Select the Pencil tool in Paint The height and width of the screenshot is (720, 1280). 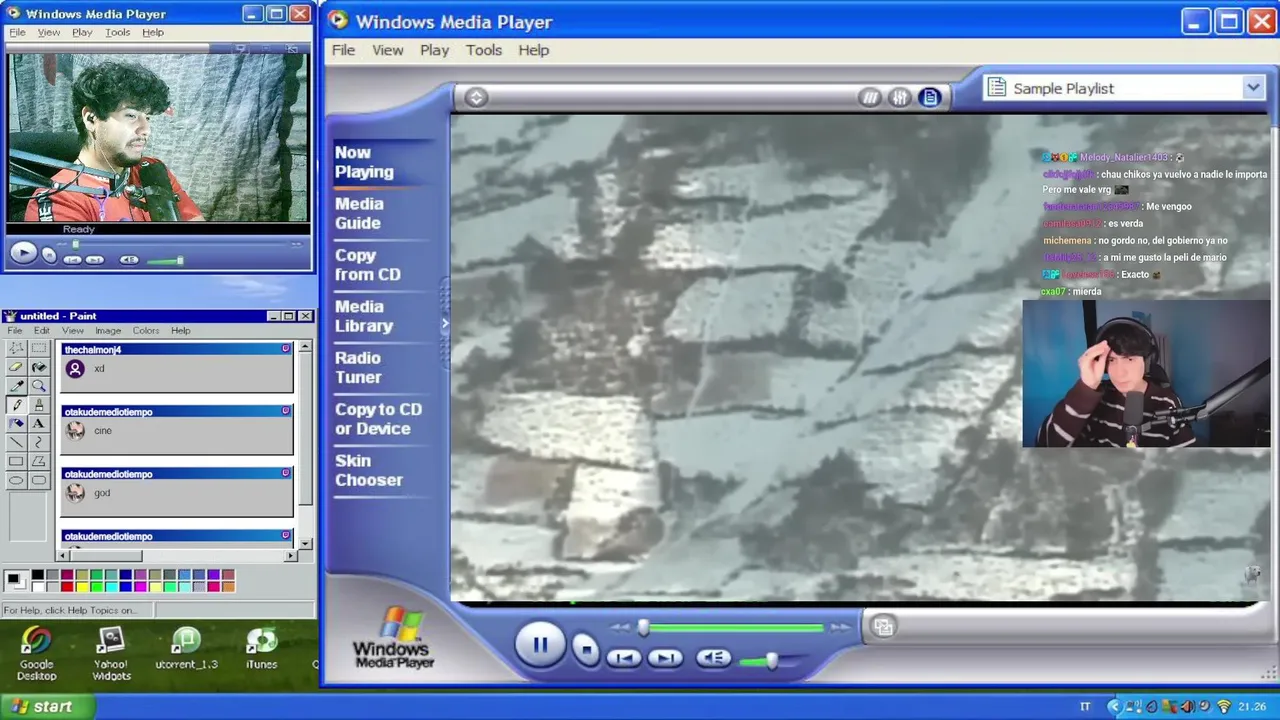[16, 405]
